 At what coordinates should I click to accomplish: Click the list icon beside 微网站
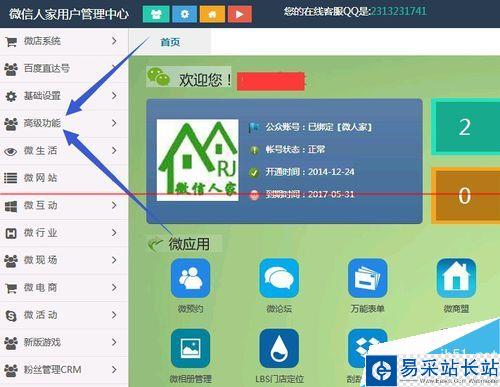point(11,178)
